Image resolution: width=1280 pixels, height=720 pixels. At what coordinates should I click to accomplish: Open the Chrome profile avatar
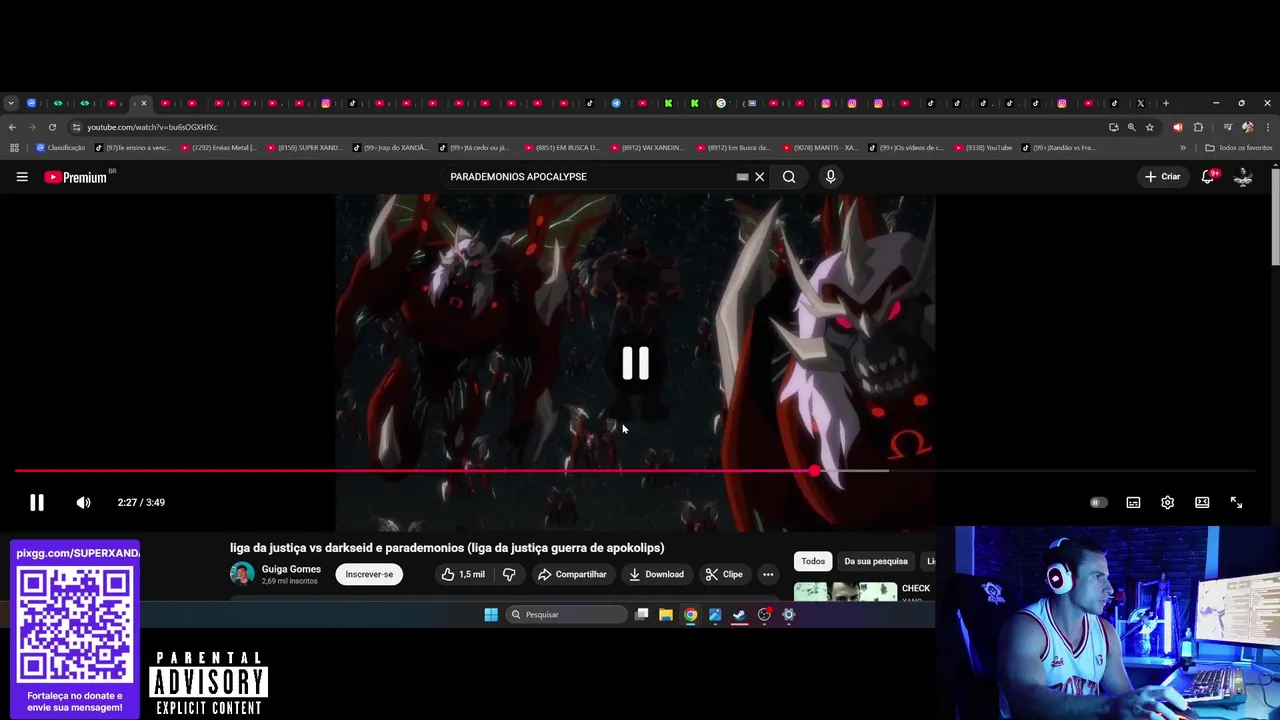pos(1247,127)
